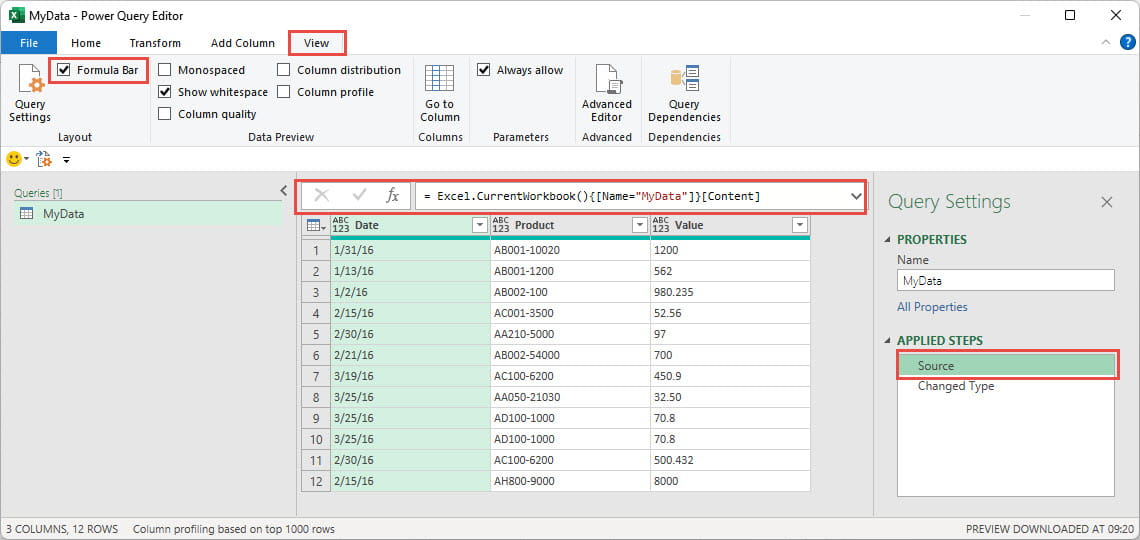
Task: Click the query Name input field
Action: pos(1005,281)
